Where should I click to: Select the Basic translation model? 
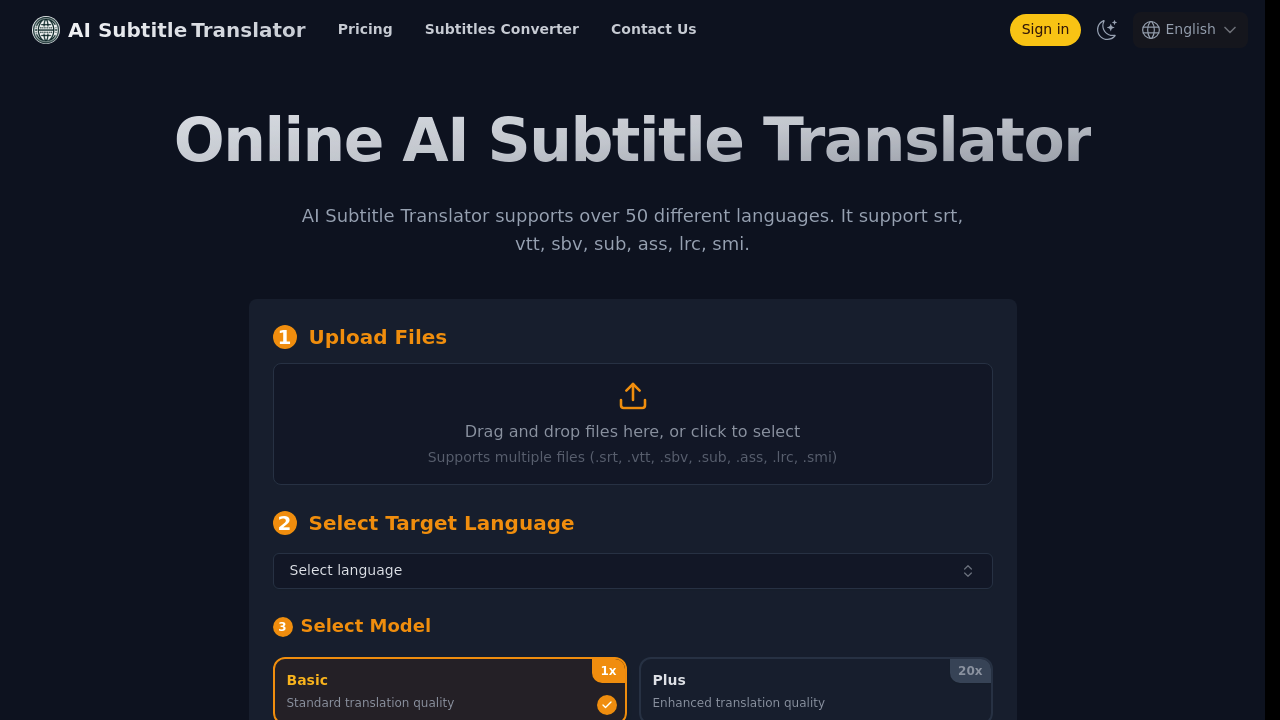[450, 689]
